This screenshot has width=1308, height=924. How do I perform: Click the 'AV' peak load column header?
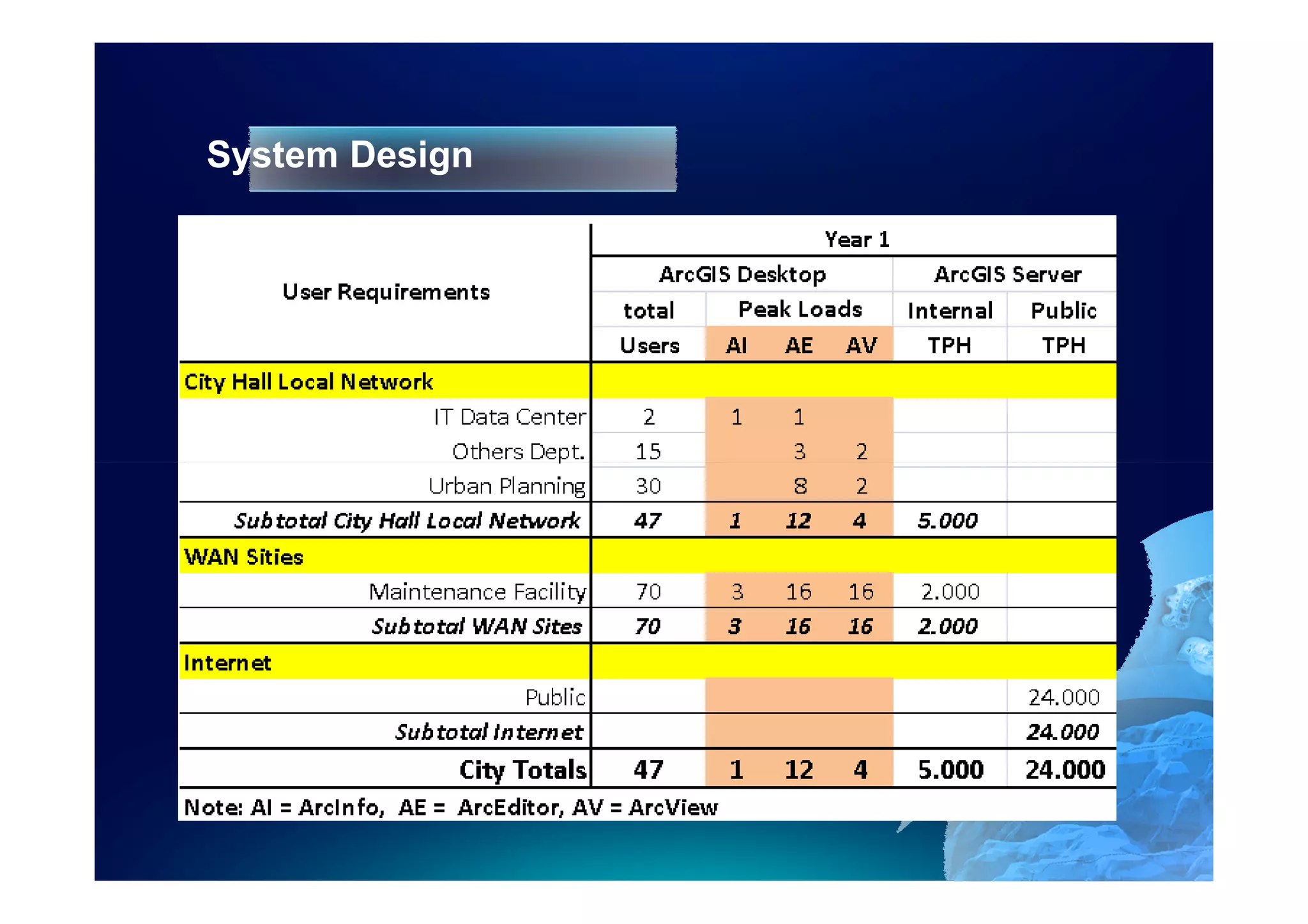(861, 345)
